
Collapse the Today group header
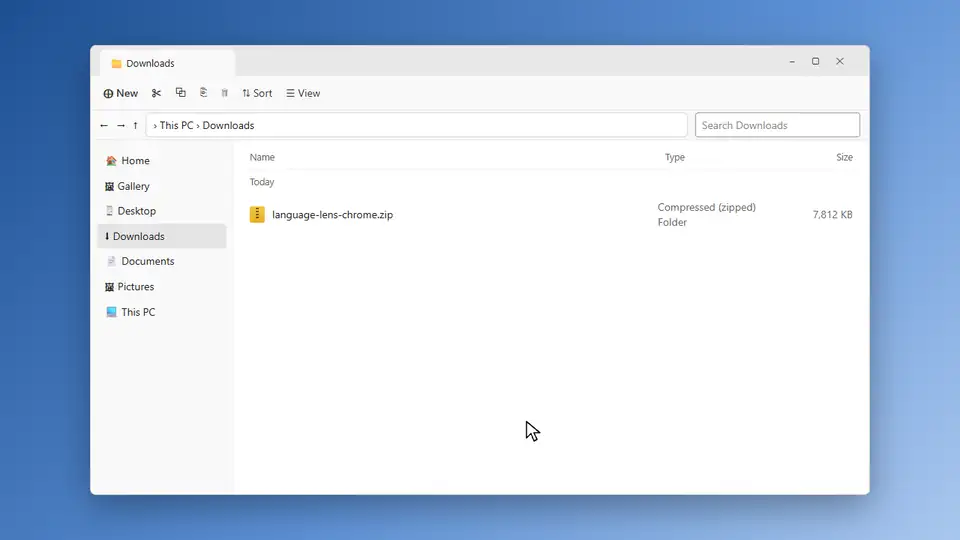(x=262, y=182)
